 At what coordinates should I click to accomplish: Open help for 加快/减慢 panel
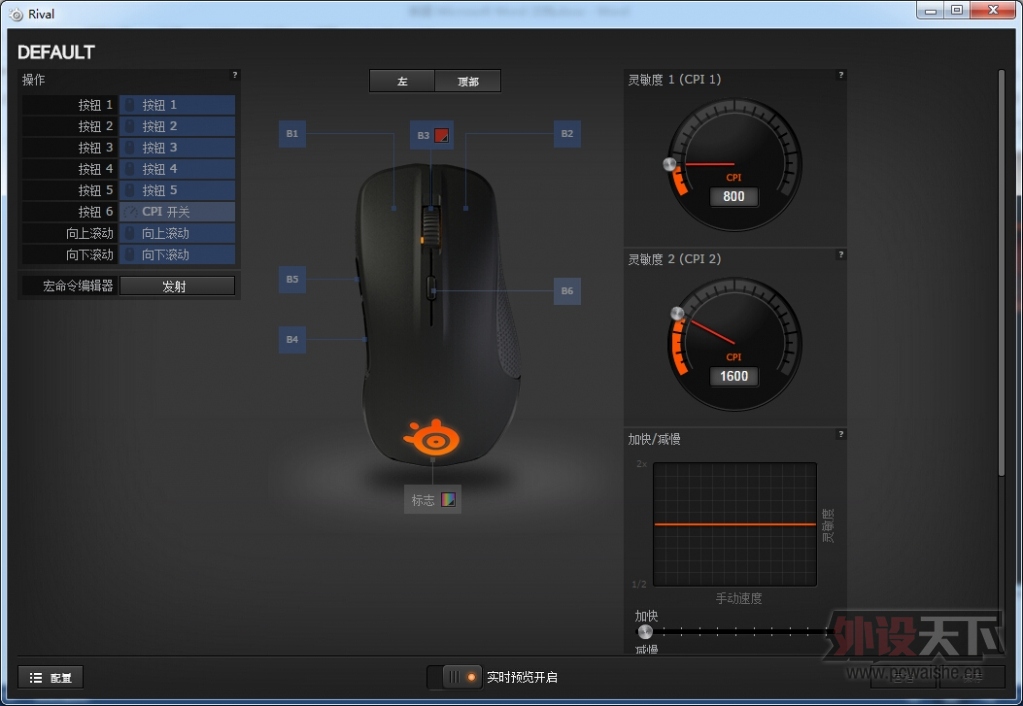pos(841,435)
